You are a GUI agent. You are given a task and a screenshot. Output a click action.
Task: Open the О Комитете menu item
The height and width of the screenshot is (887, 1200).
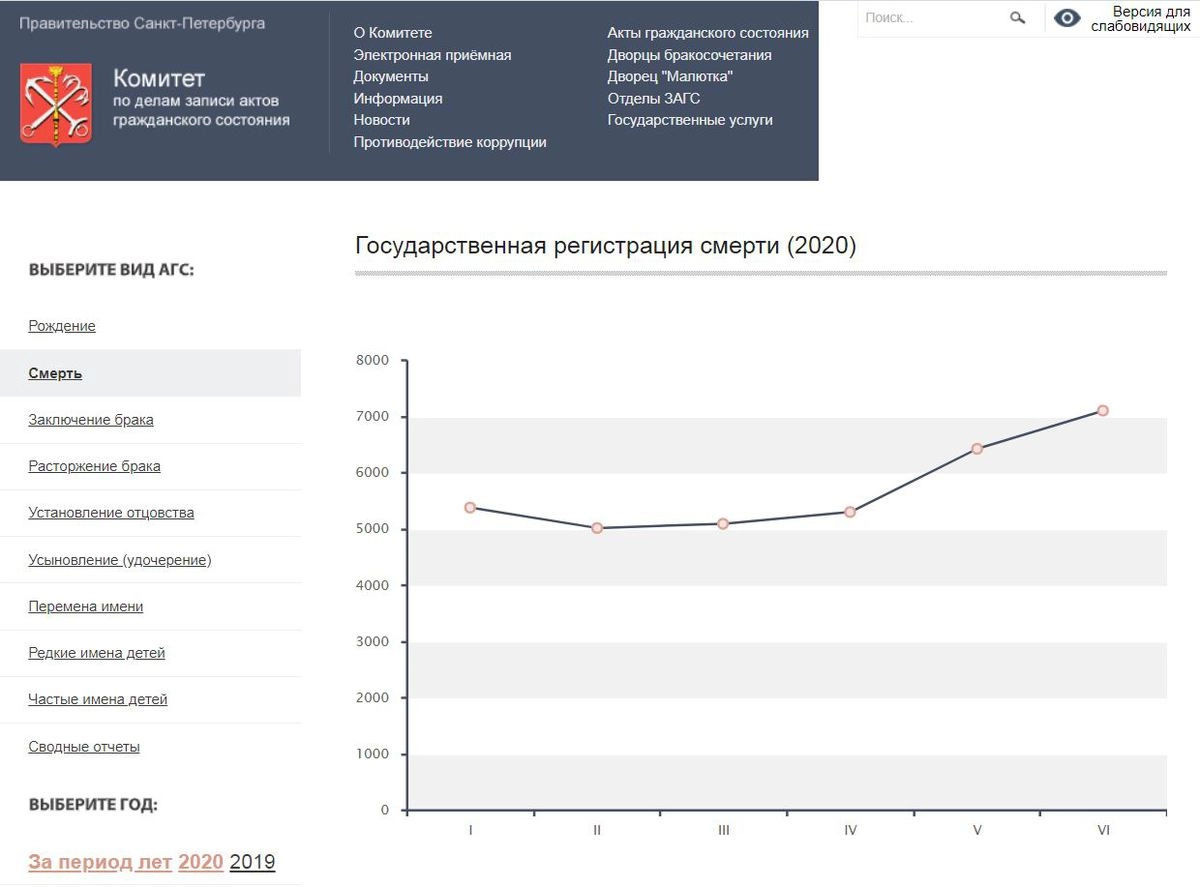[x=393, y=33]
